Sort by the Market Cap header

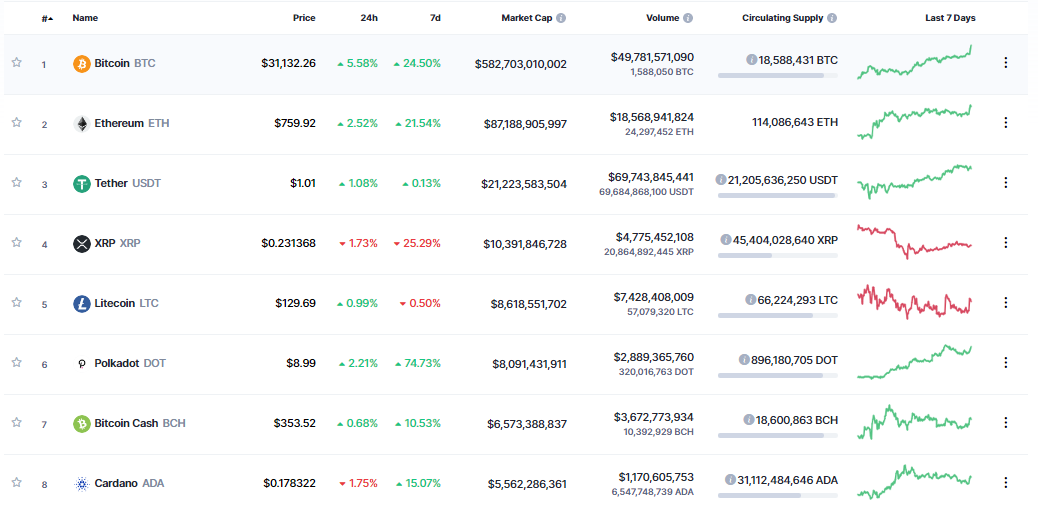point(526,18)
